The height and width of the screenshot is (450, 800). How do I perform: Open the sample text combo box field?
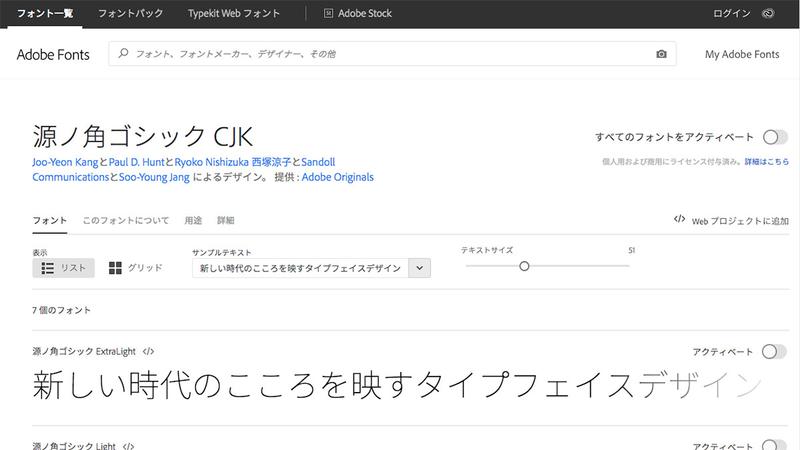click(300, 268)
